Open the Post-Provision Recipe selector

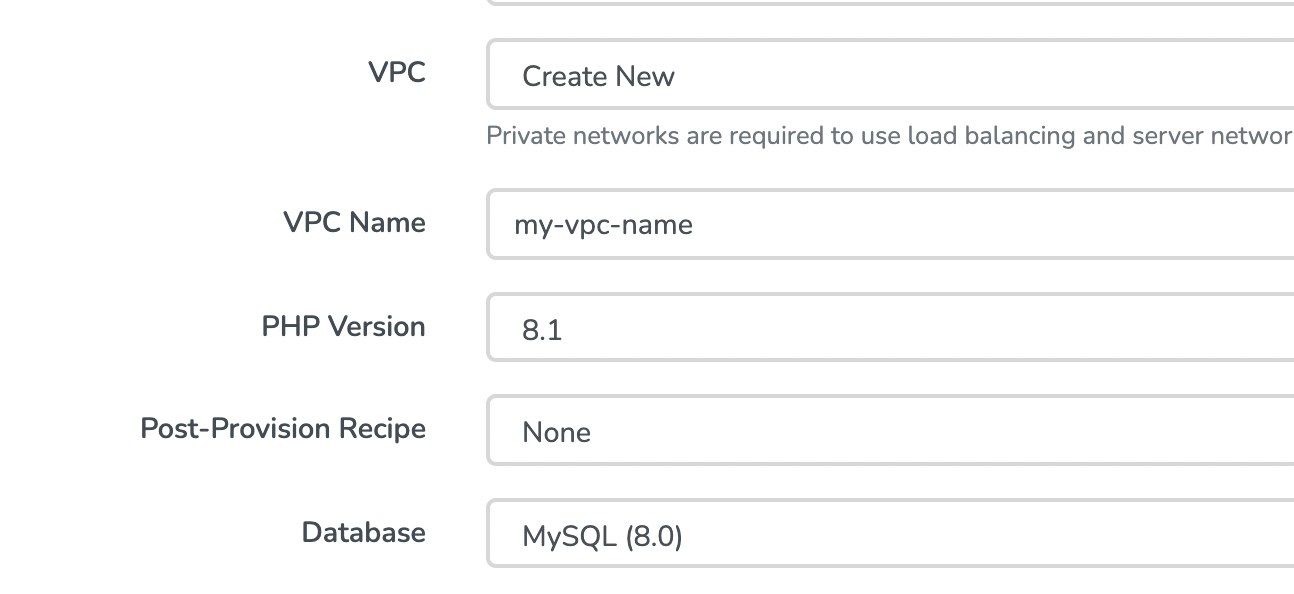(890, 431)
